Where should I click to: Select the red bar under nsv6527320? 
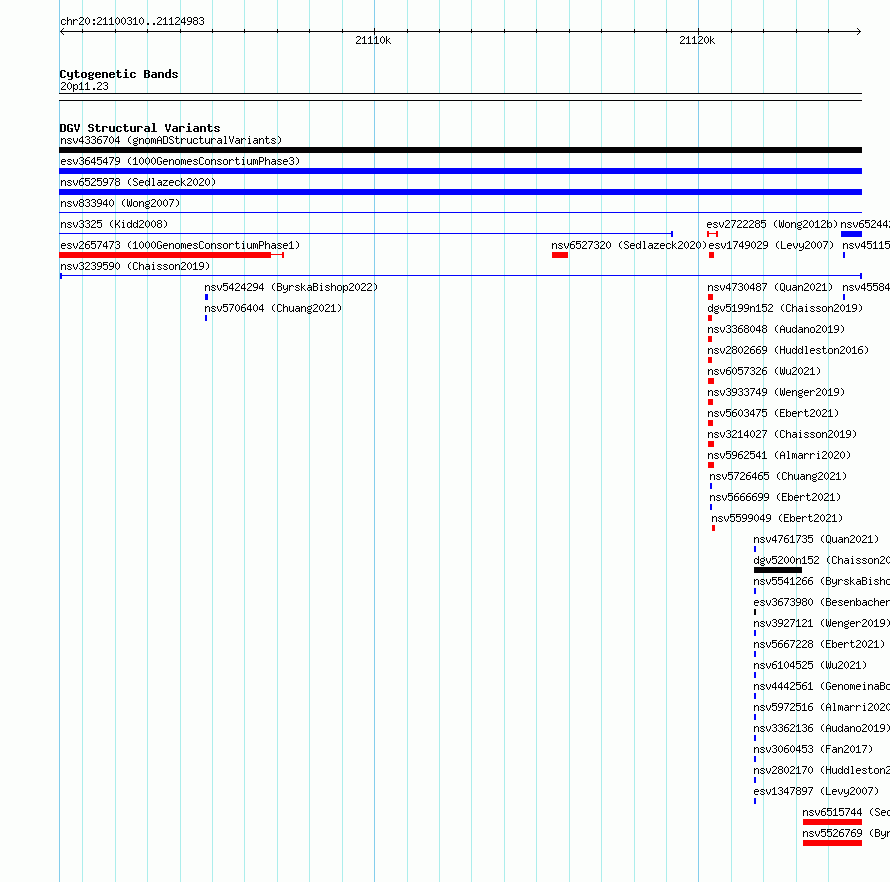[560, 255]
